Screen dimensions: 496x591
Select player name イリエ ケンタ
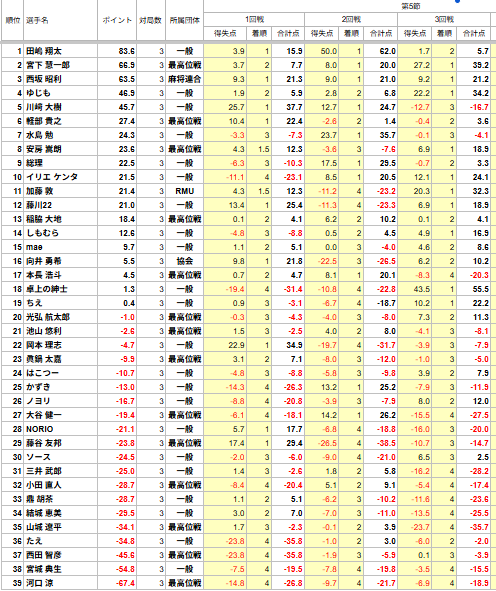(x=52, y=177)
